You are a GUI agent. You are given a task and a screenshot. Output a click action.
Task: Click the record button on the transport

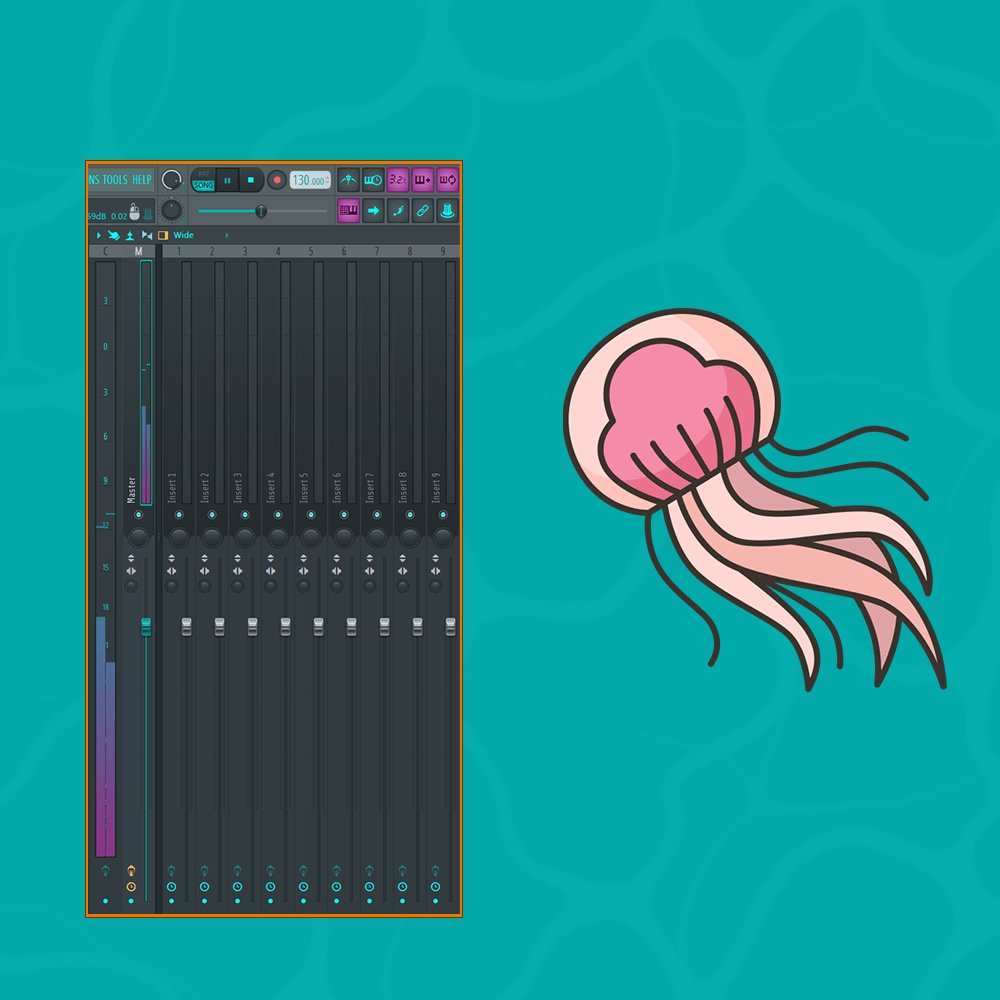(277, 180)
